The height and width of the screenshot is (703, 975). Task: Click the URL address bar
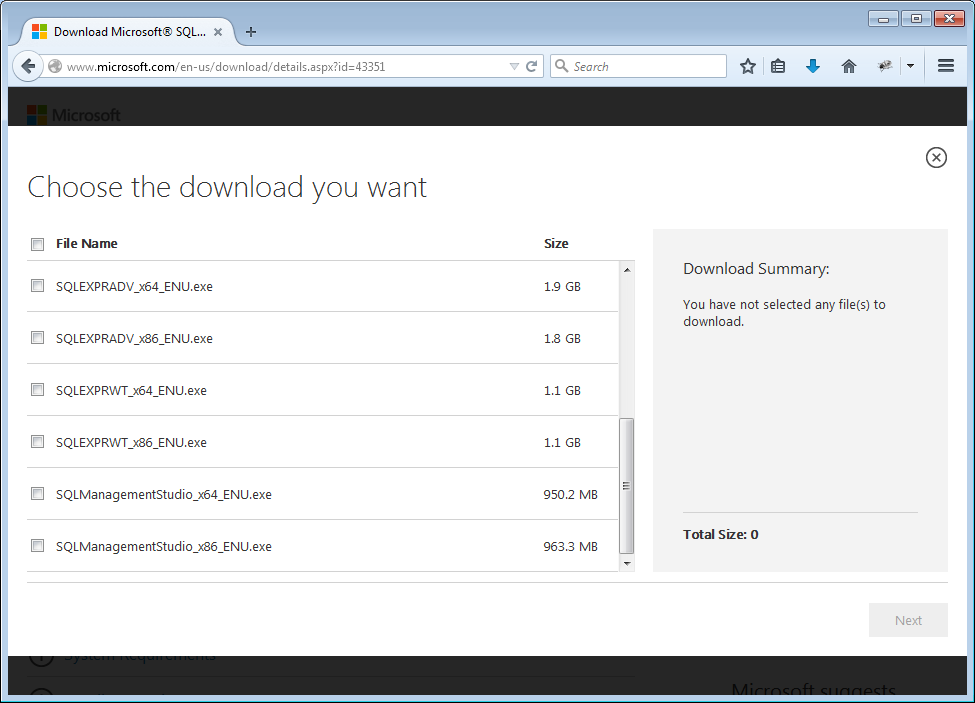coord(286,67)
